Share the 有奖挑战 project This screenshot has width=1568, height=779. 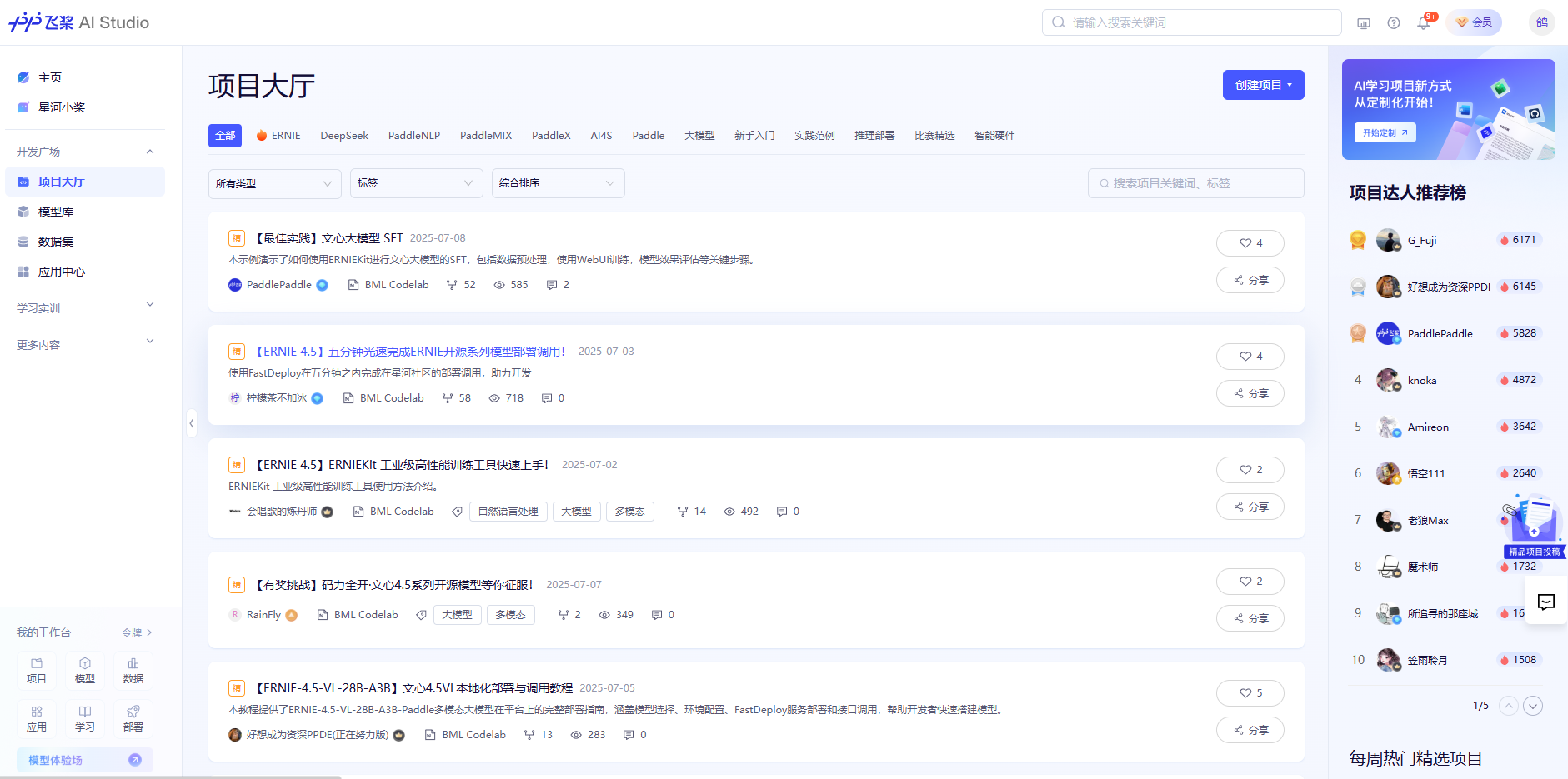1250,618
